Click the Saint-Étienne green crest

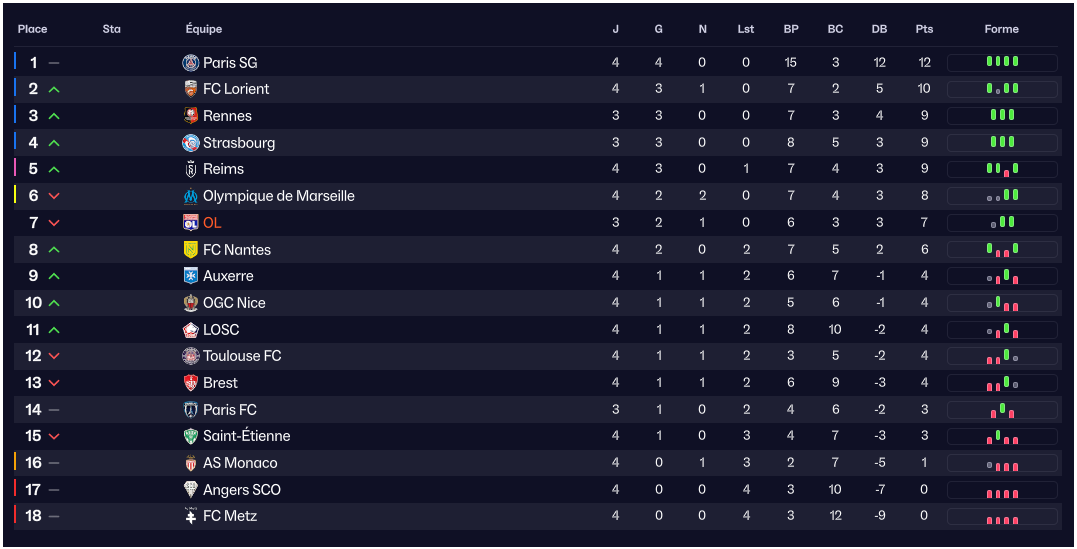click(191, 436)
